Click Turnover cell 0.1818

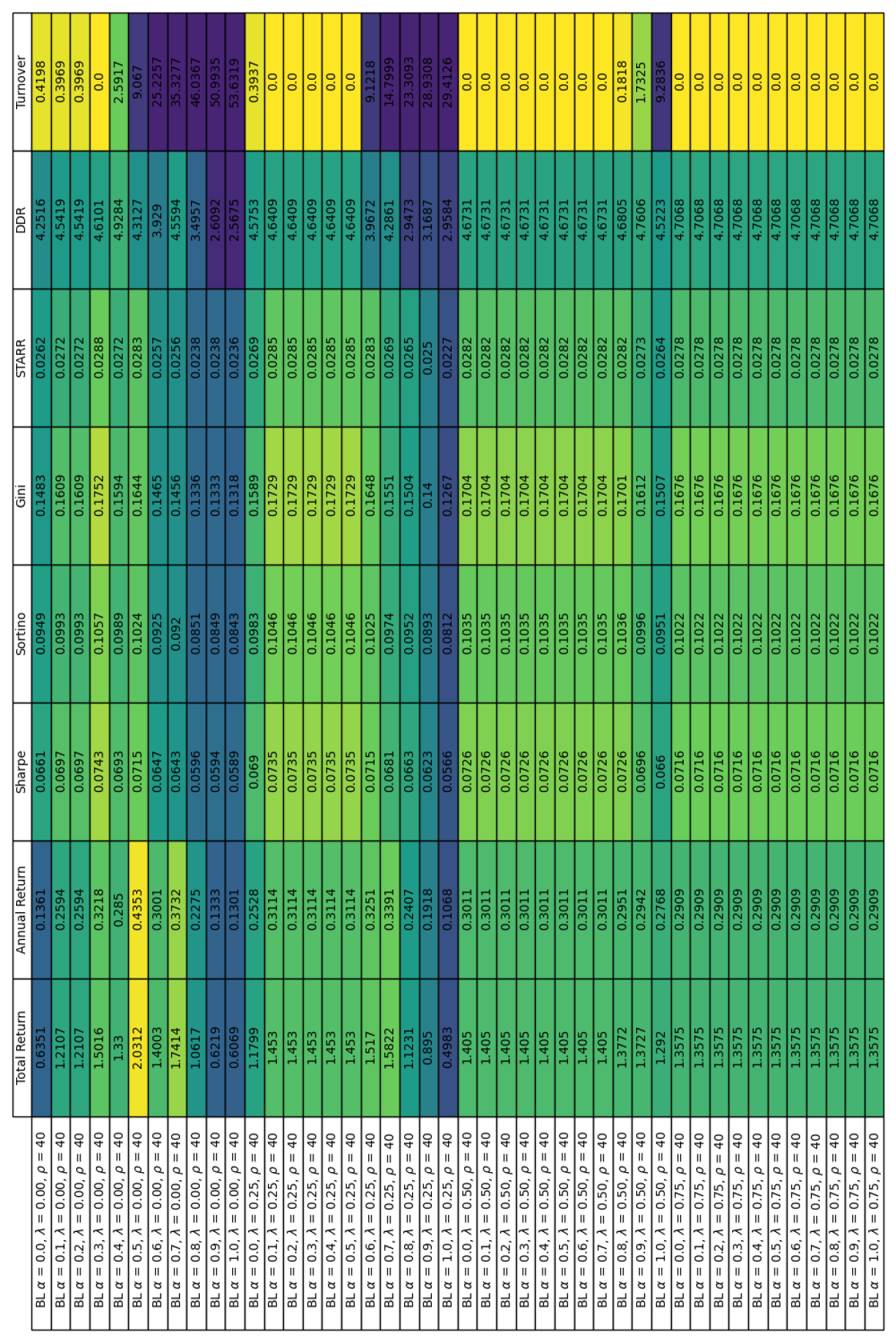tap(623, 82)
